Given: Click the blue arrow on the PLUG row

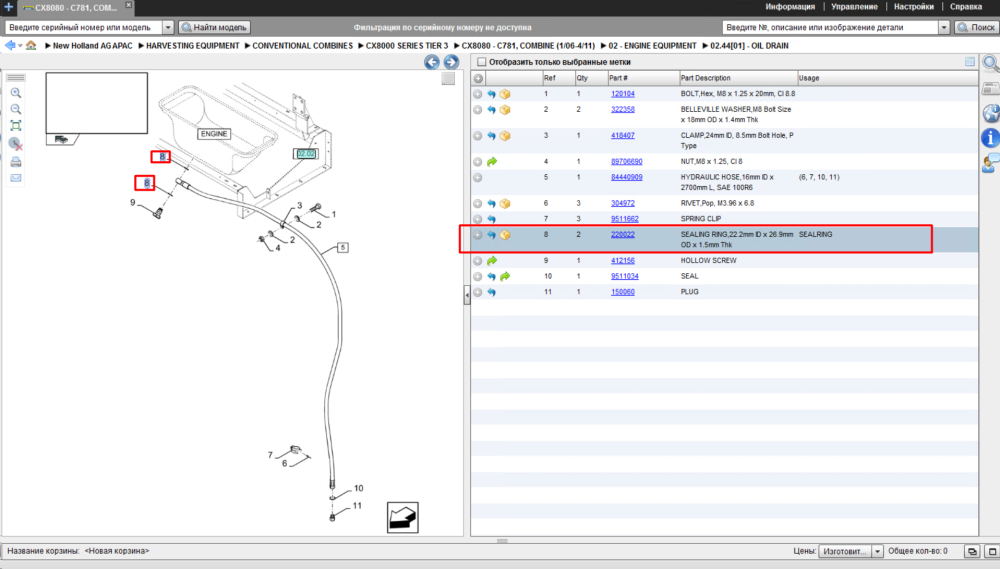Looking at the screenshot, I should coord(492,292).
